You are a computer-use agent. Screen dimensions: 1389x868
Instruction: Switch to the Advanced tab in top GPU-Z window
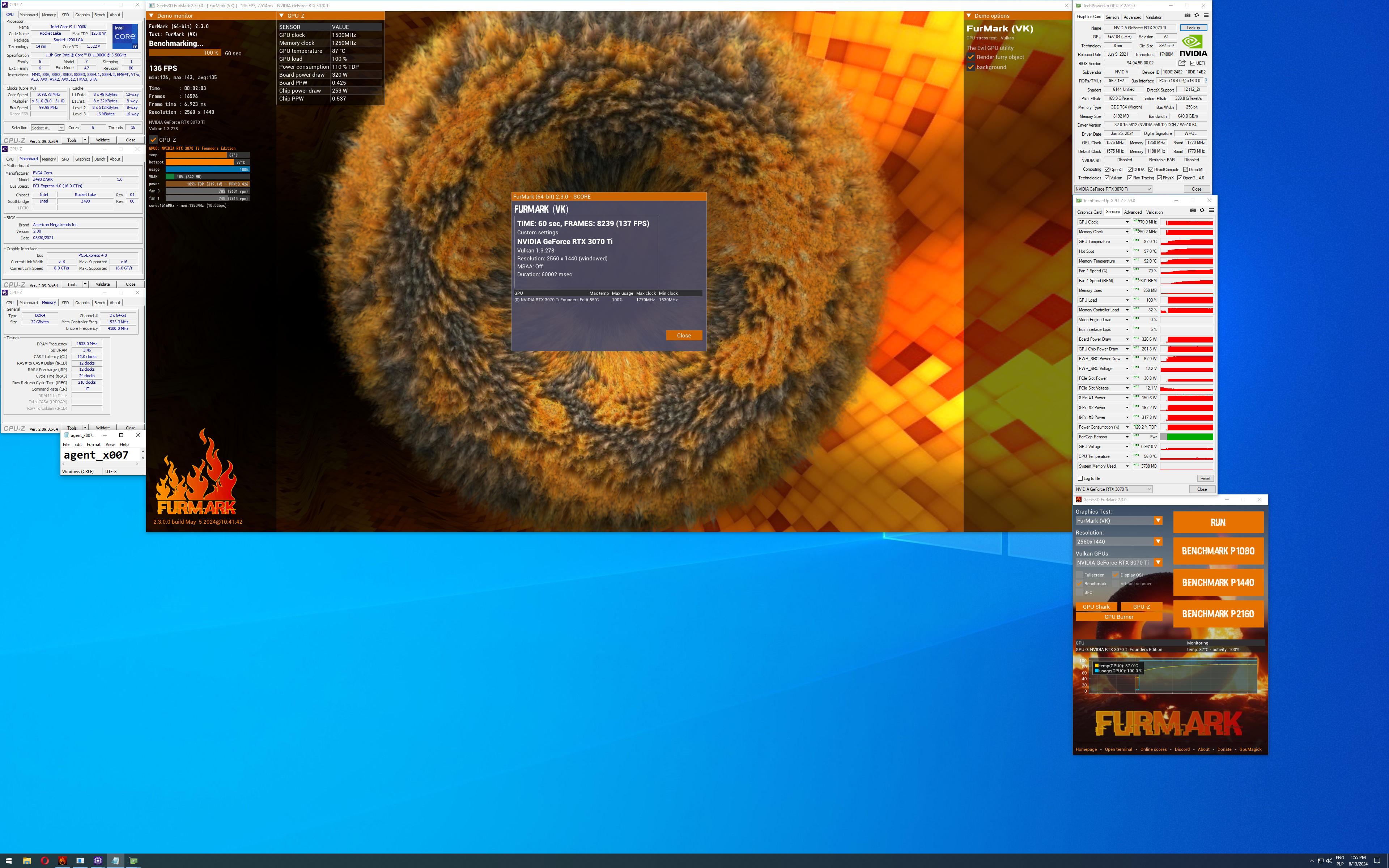pyautogui.click(x=1133, y=17)
